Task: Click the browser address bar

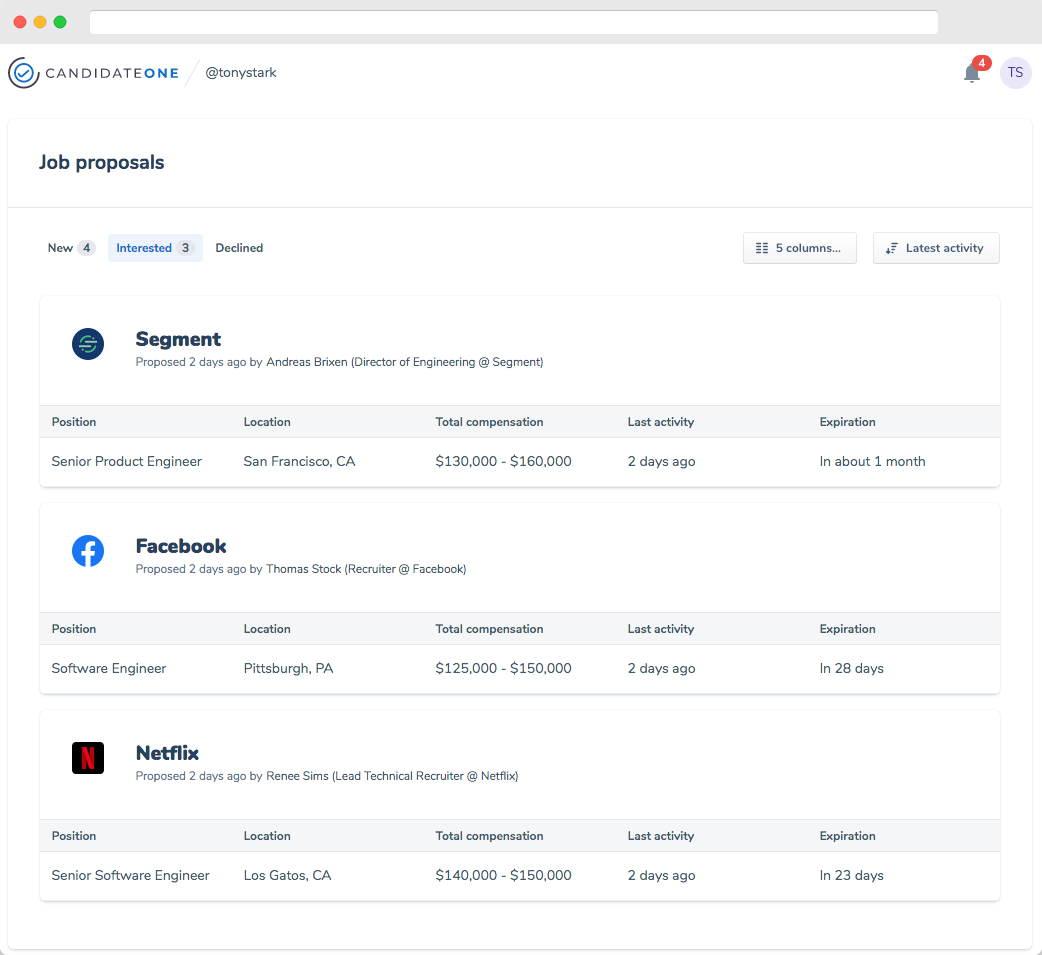Action: (514, 22)
